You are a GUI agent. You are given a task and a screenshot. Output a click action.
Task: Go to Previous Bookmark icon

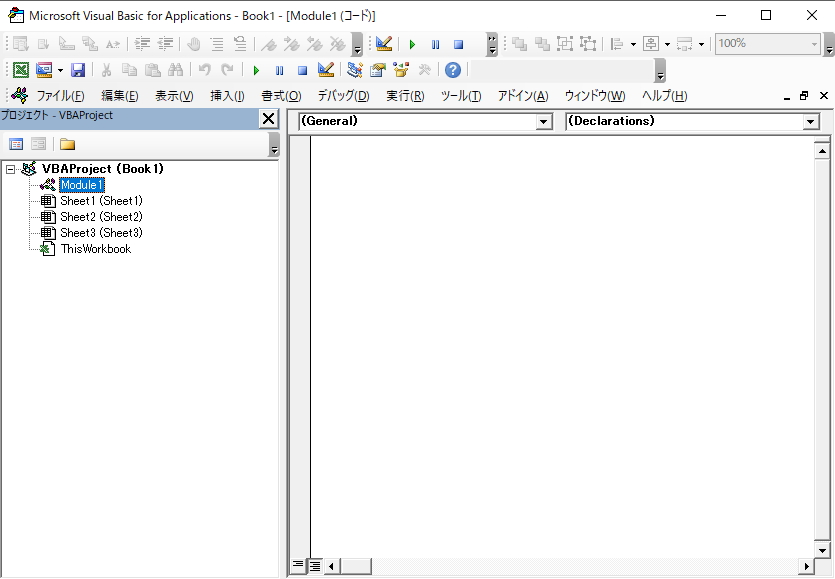pos(314,44)
